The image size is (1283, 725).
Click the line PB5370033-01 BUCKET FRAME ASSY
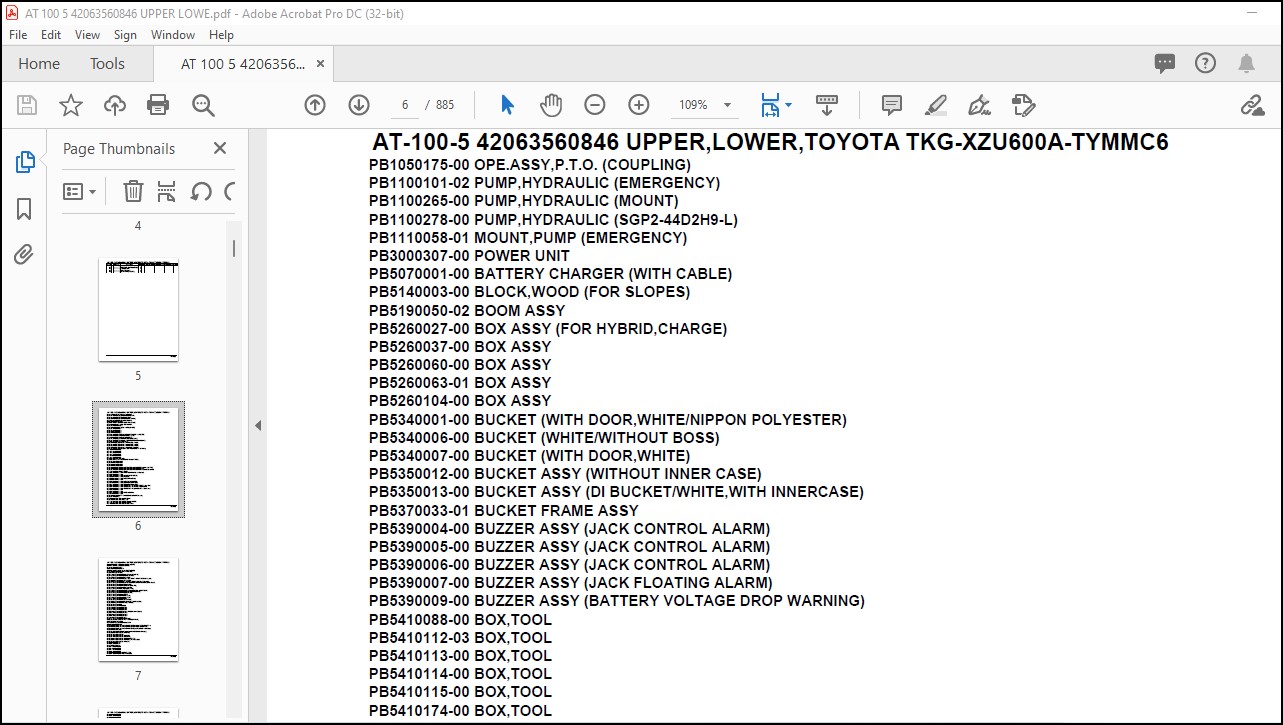pos(503,511)
